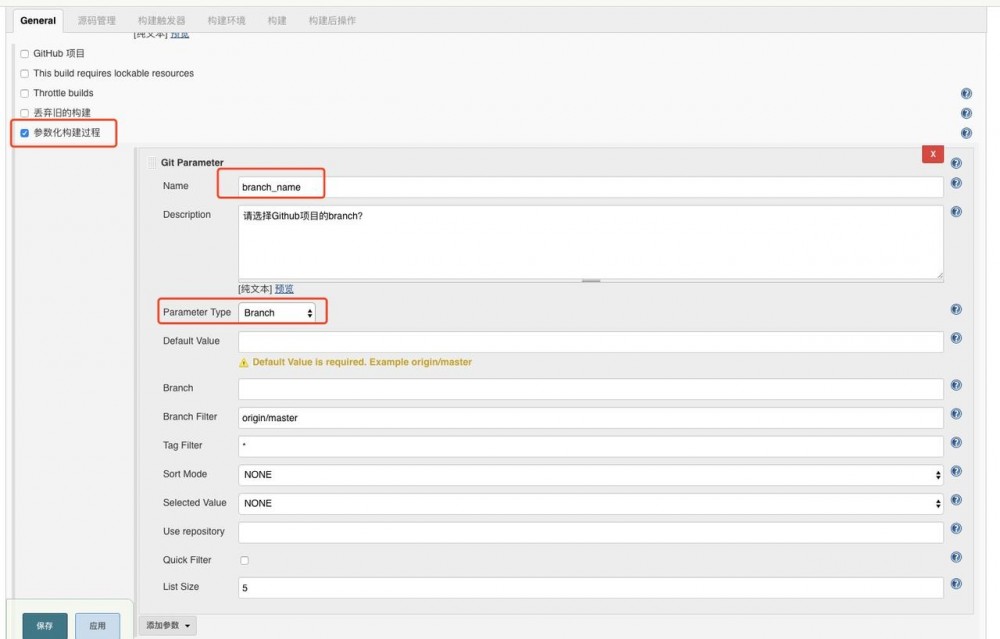Delete Git Parameter with red X button
Image resolution: width=1000 pixels, height=639 pixels.
pos(932,154)
